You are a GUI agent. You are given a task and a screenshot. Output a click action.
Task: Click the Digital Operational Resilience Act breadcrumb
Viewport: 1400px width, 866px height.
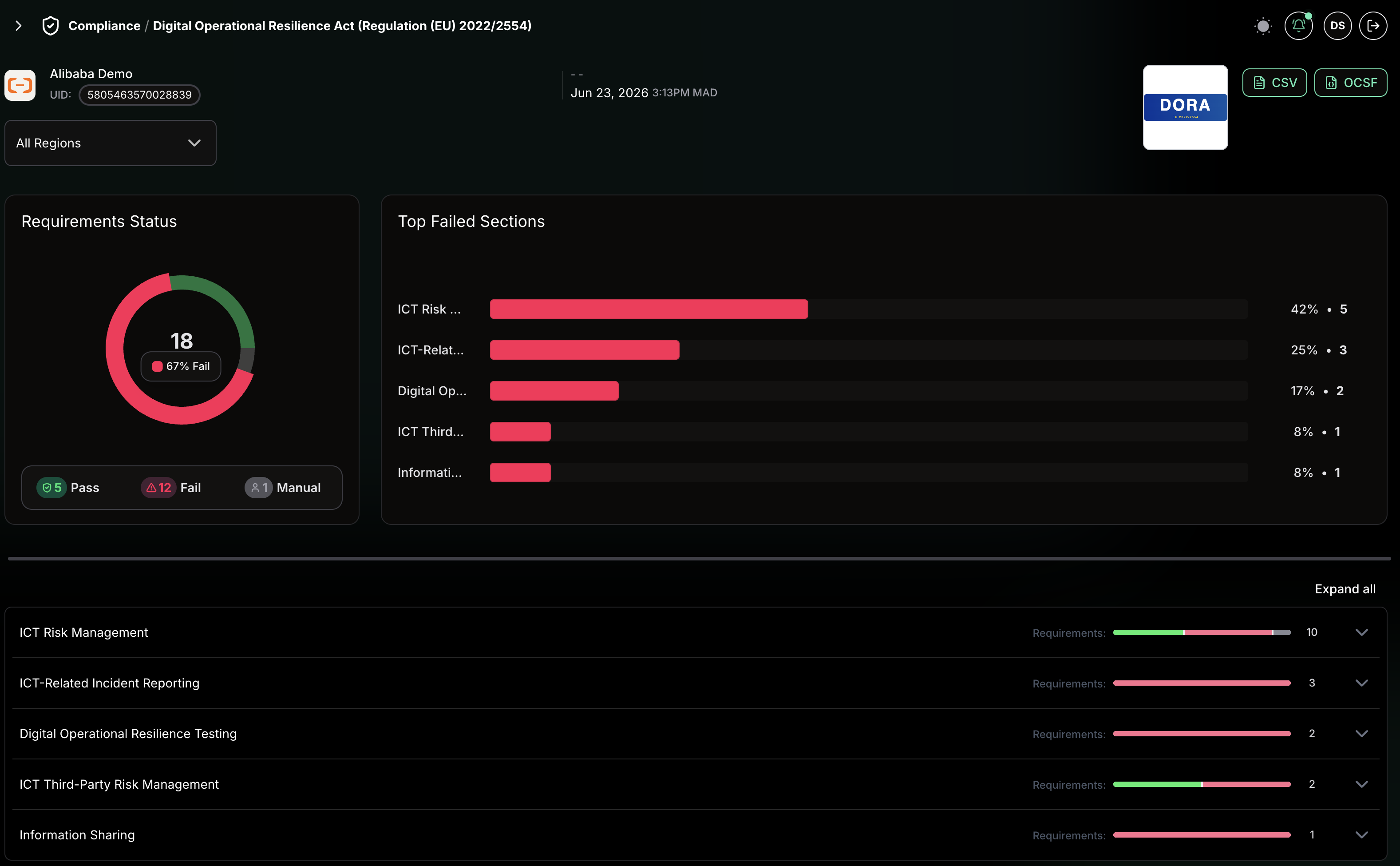342,26
